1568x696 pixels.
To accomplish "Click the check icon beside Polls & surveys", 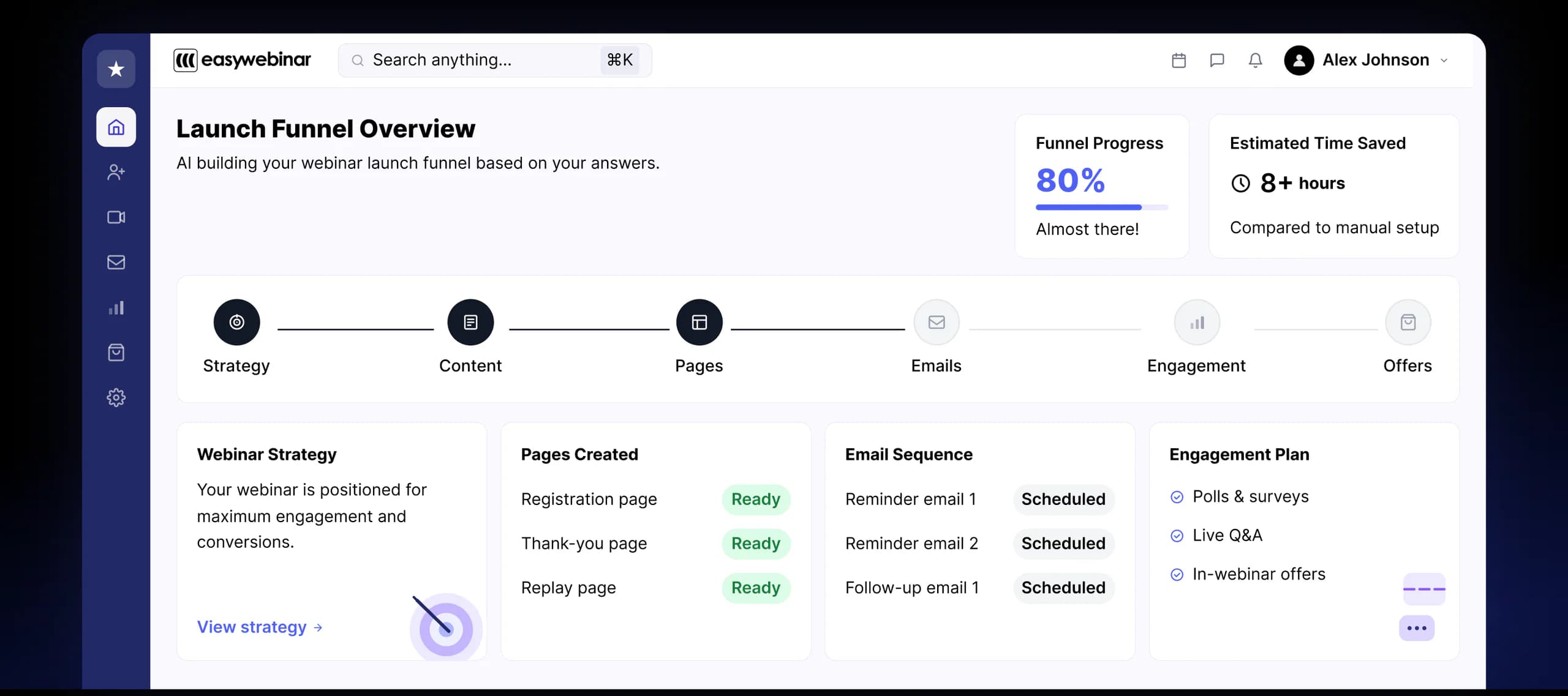I will tap(1177, 497).
